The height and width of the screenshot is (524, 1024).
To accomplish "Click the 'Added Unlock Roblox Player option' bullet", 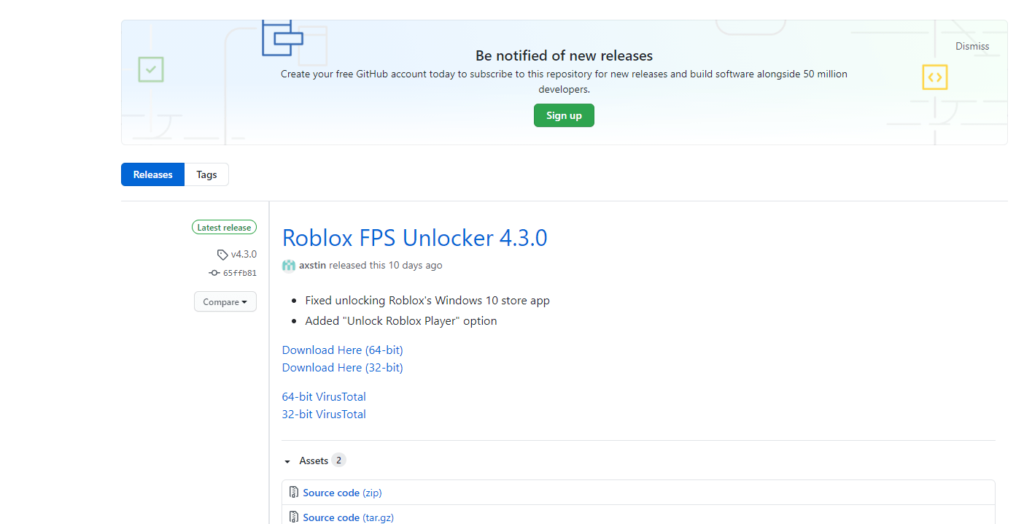I will pos(401,321).
